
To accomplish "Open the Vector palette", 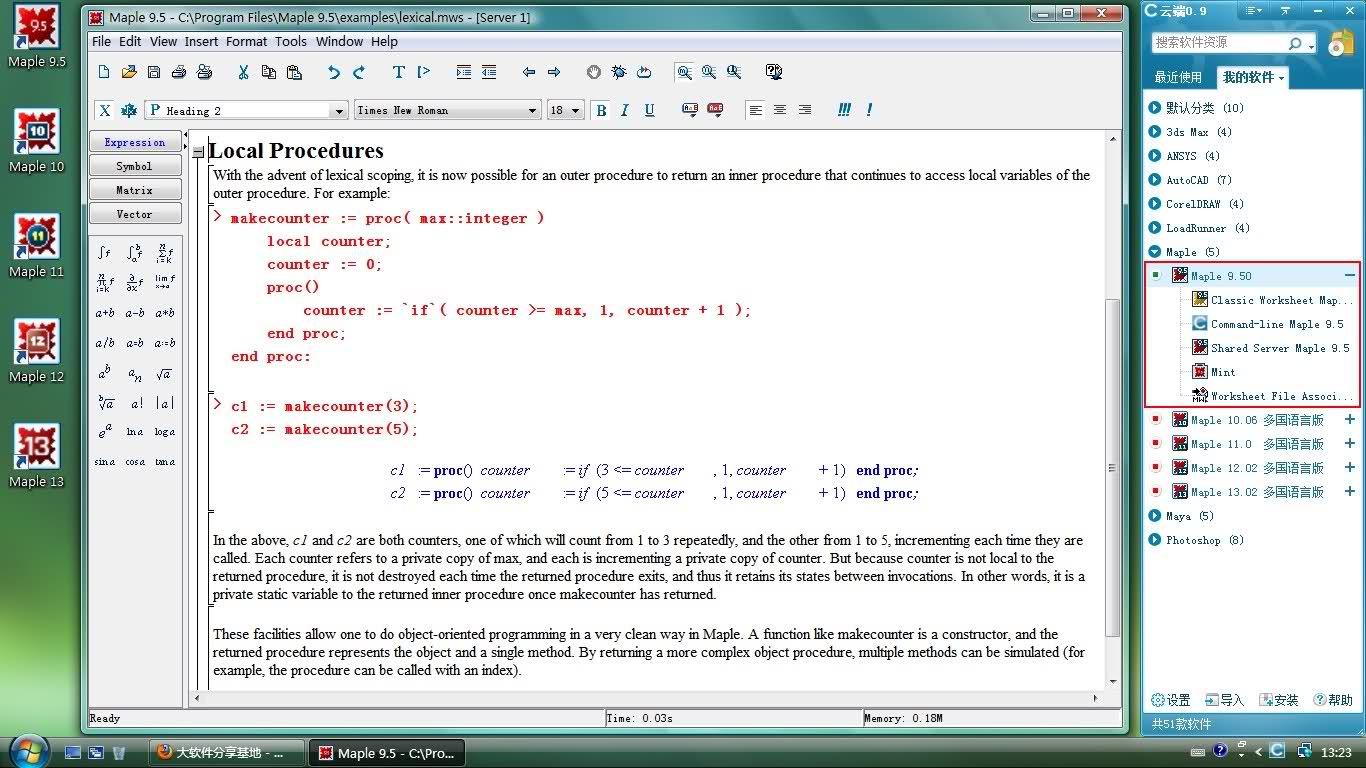I will coord(135,214).
